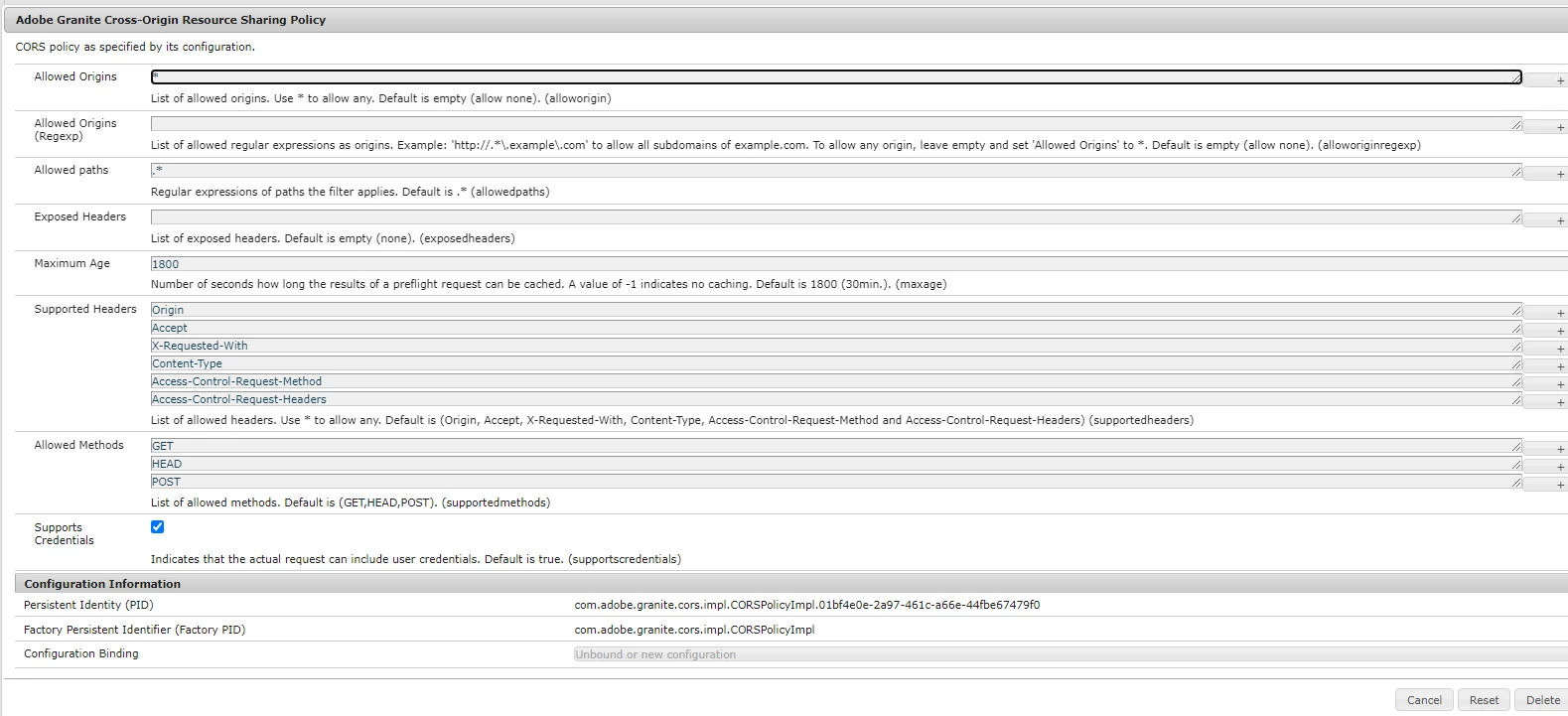Select the Factory PID value text
The image size is (1568, 716).
click(694, 630)
